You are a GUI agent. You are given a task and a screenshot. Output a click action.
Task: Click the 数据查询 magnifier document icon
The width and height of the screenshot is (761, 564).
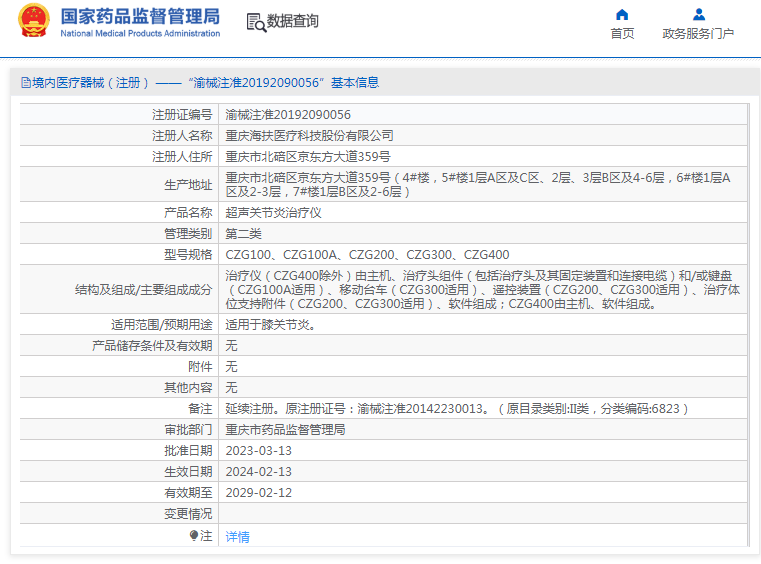255,21
